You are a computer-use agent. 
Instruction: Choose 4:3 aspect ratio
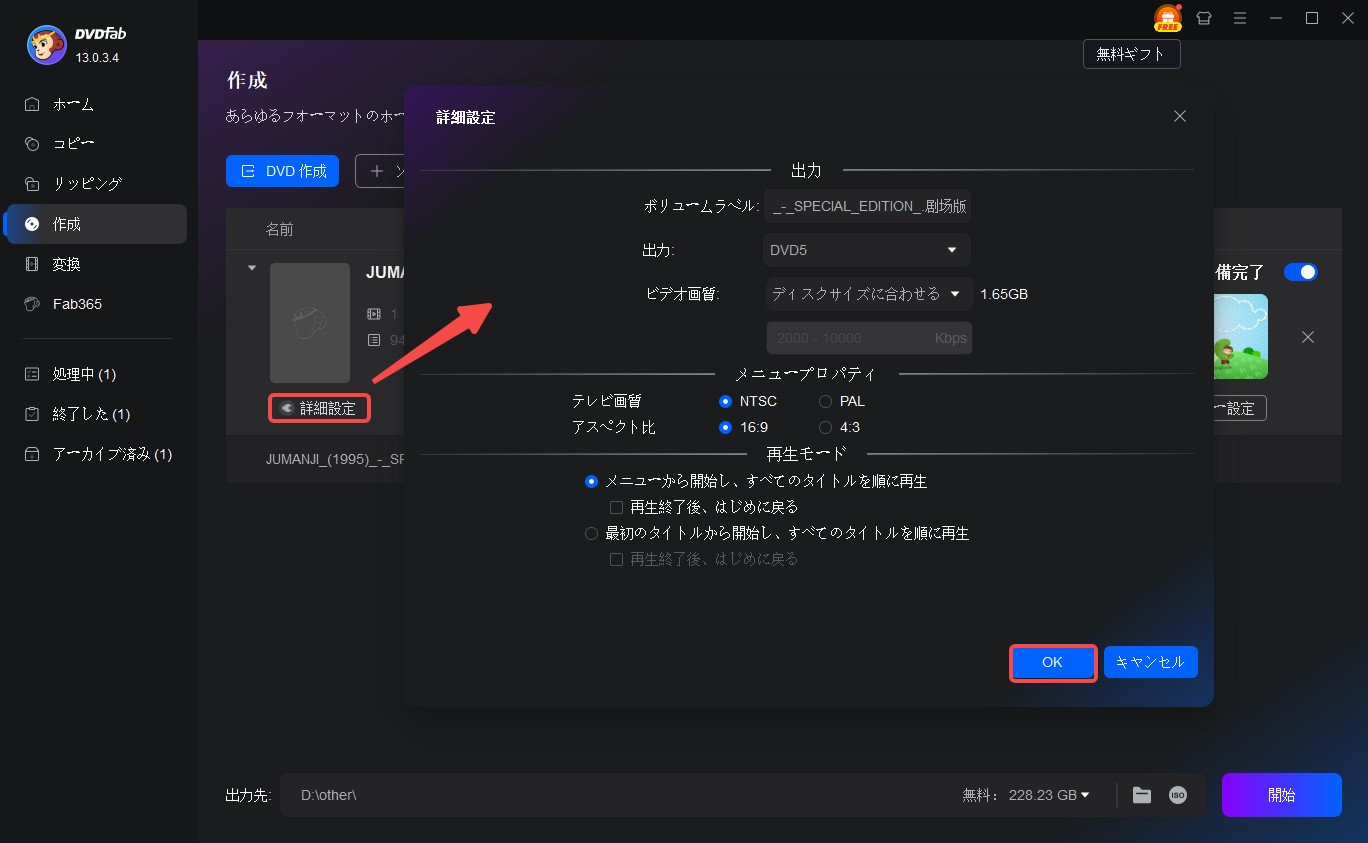click(x=825, y=427)
